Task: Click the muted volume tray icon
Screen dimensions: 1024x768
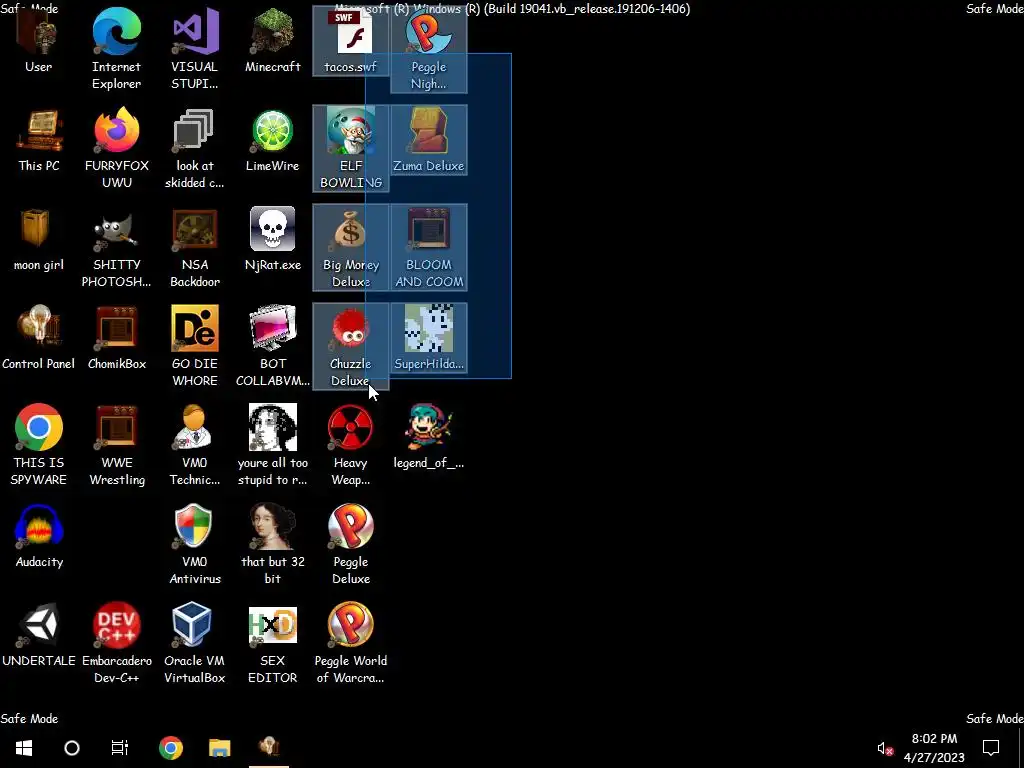Action: (885, 748)
